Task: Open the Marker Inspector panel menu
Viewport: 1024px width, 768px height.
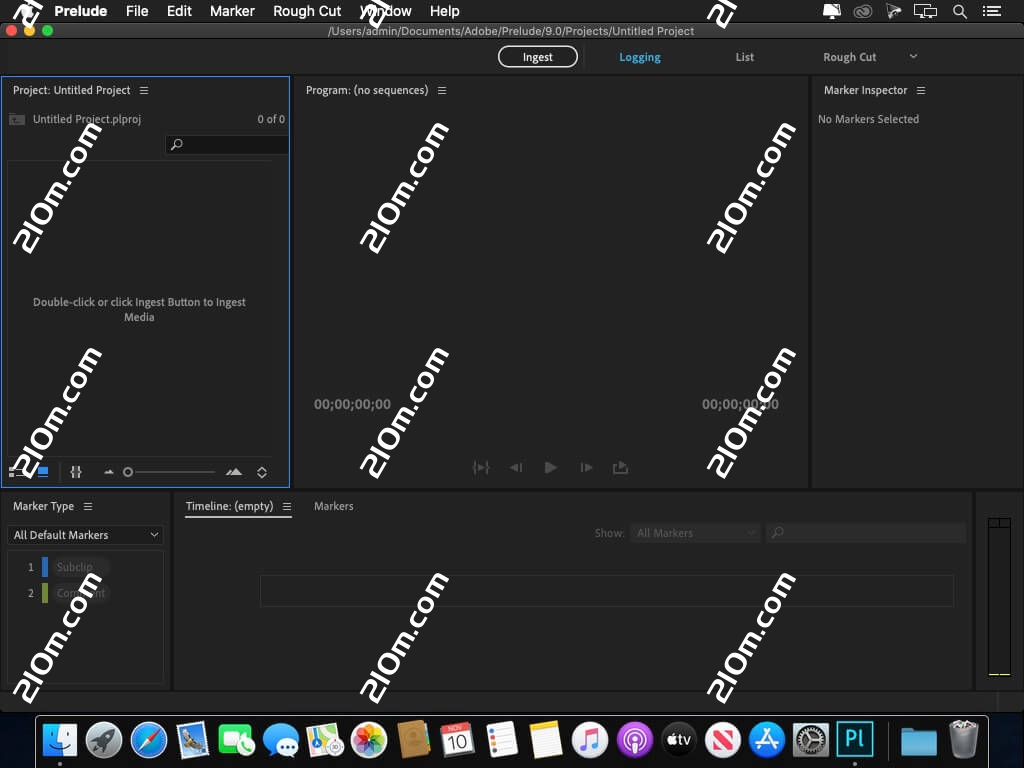Action: point(921,90)
